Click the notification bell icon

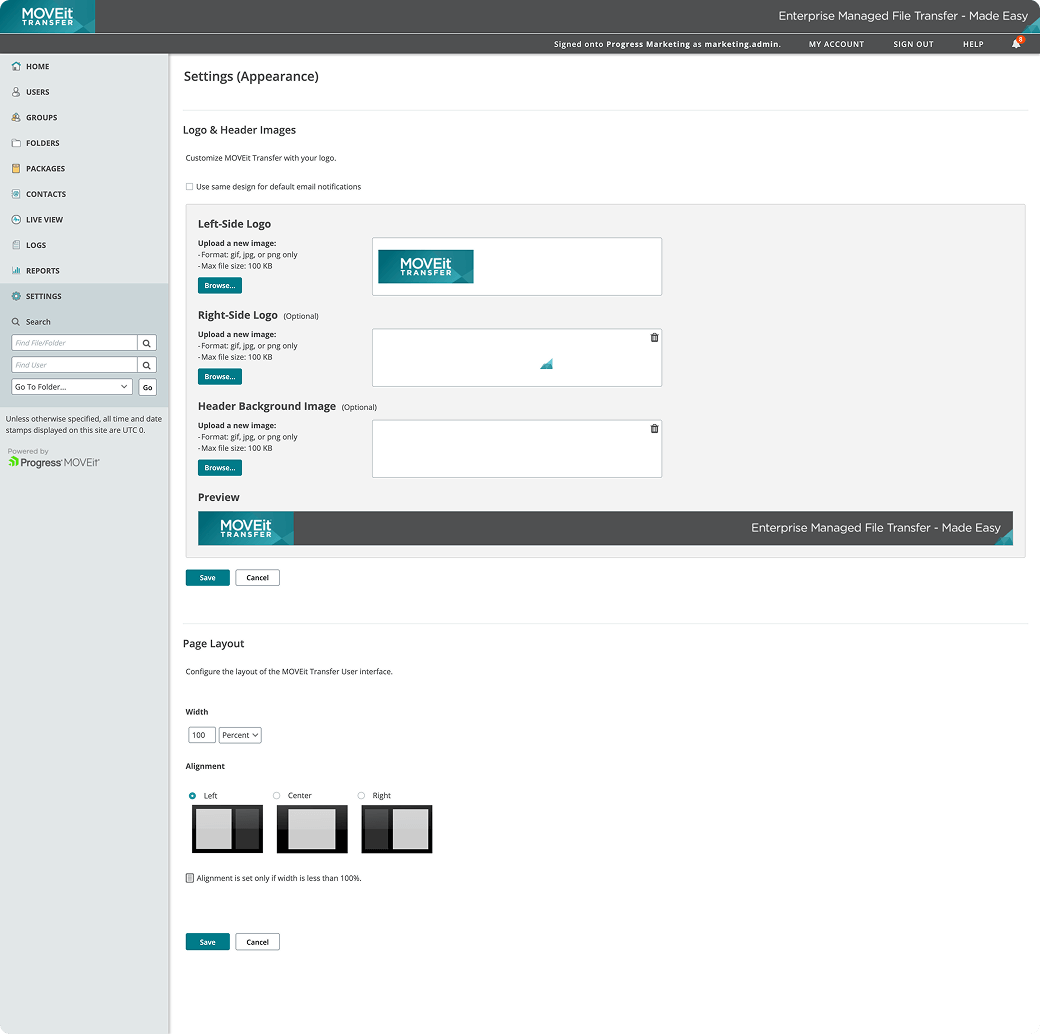[1016, 44]
